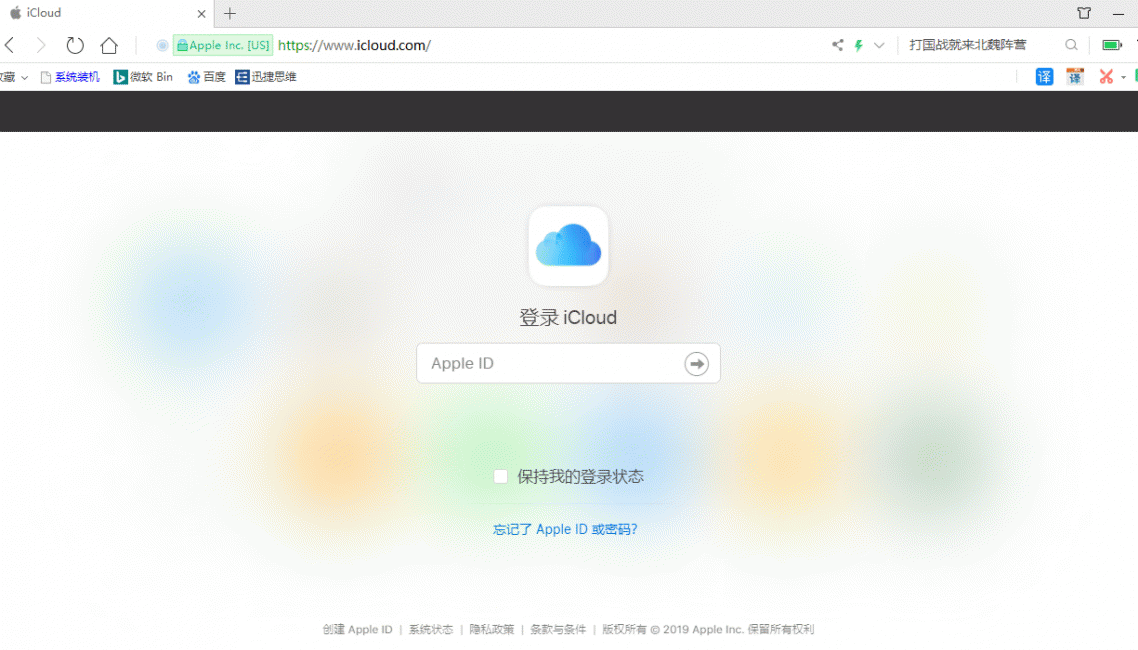Image resolution: width=1138 pixels, height=650 pixels.
Task: Open the 系统装机 bookmark
Action: click(x=70, y=77)
